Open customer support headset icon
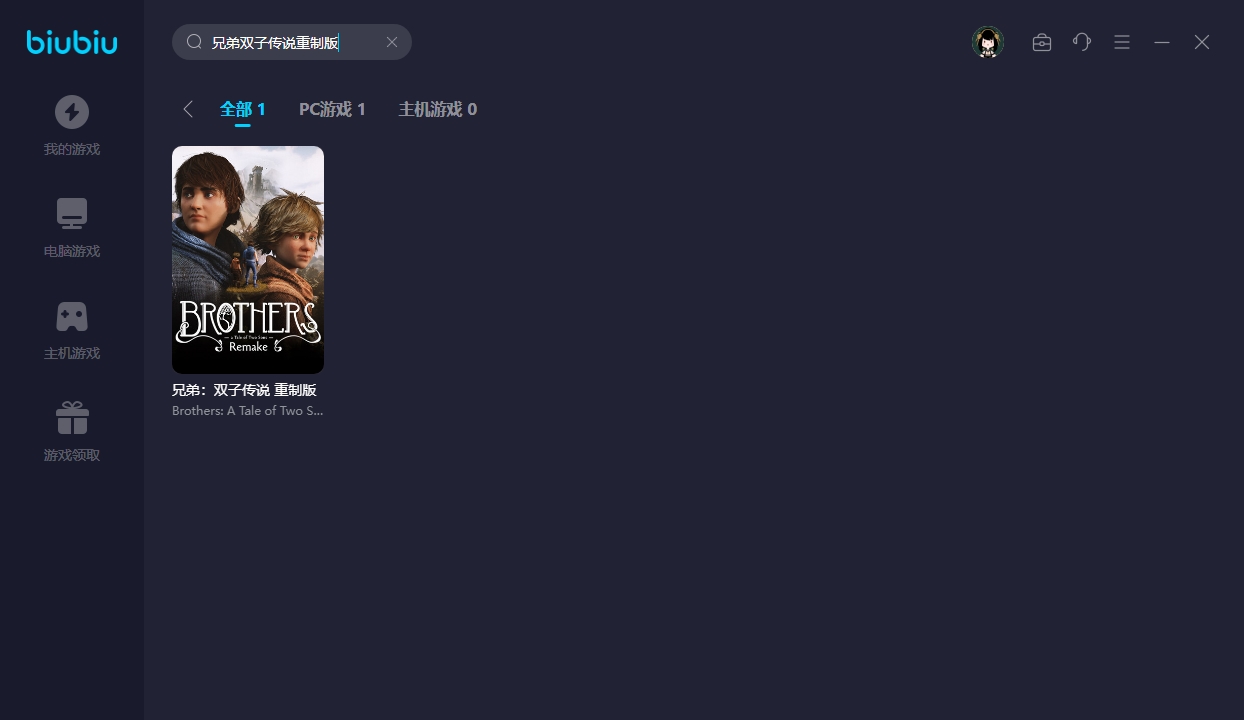This screenshot has width=1244, height=720. (1082, 42)
